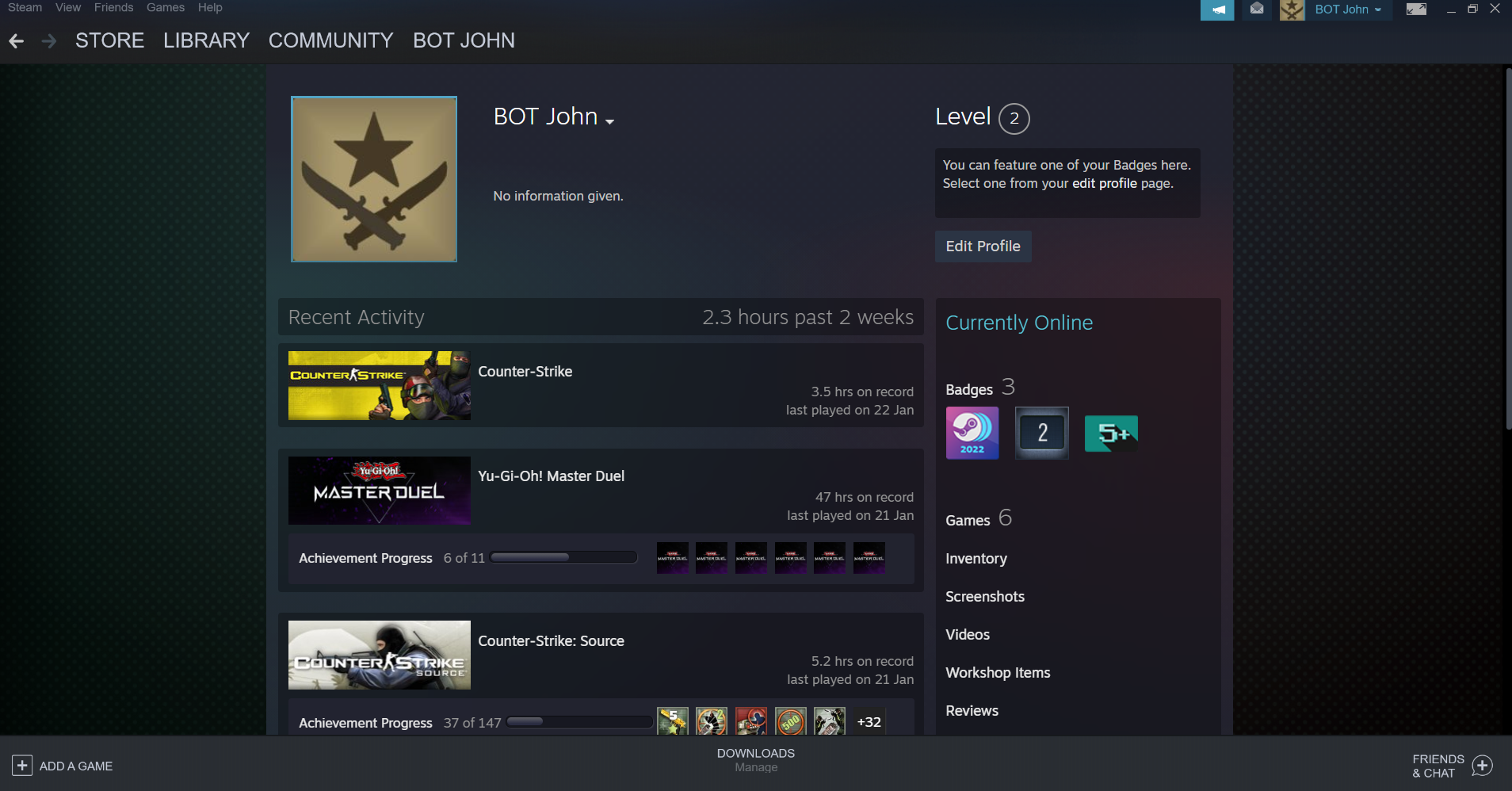
Task: Open the Counter-Strike: Source game thumbnail
Action: pos(379,655)
